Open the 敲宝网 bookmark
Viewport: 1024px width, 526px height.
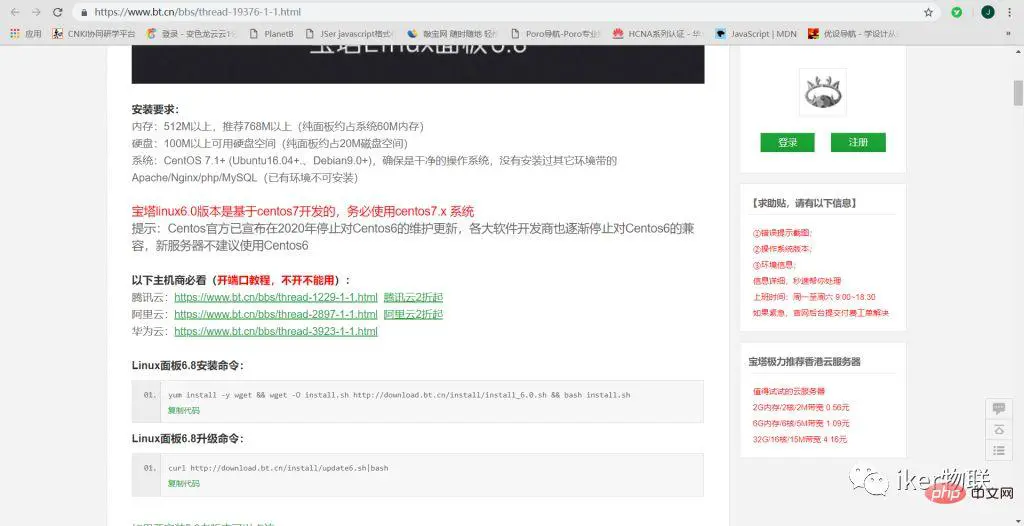pos(453,33)
